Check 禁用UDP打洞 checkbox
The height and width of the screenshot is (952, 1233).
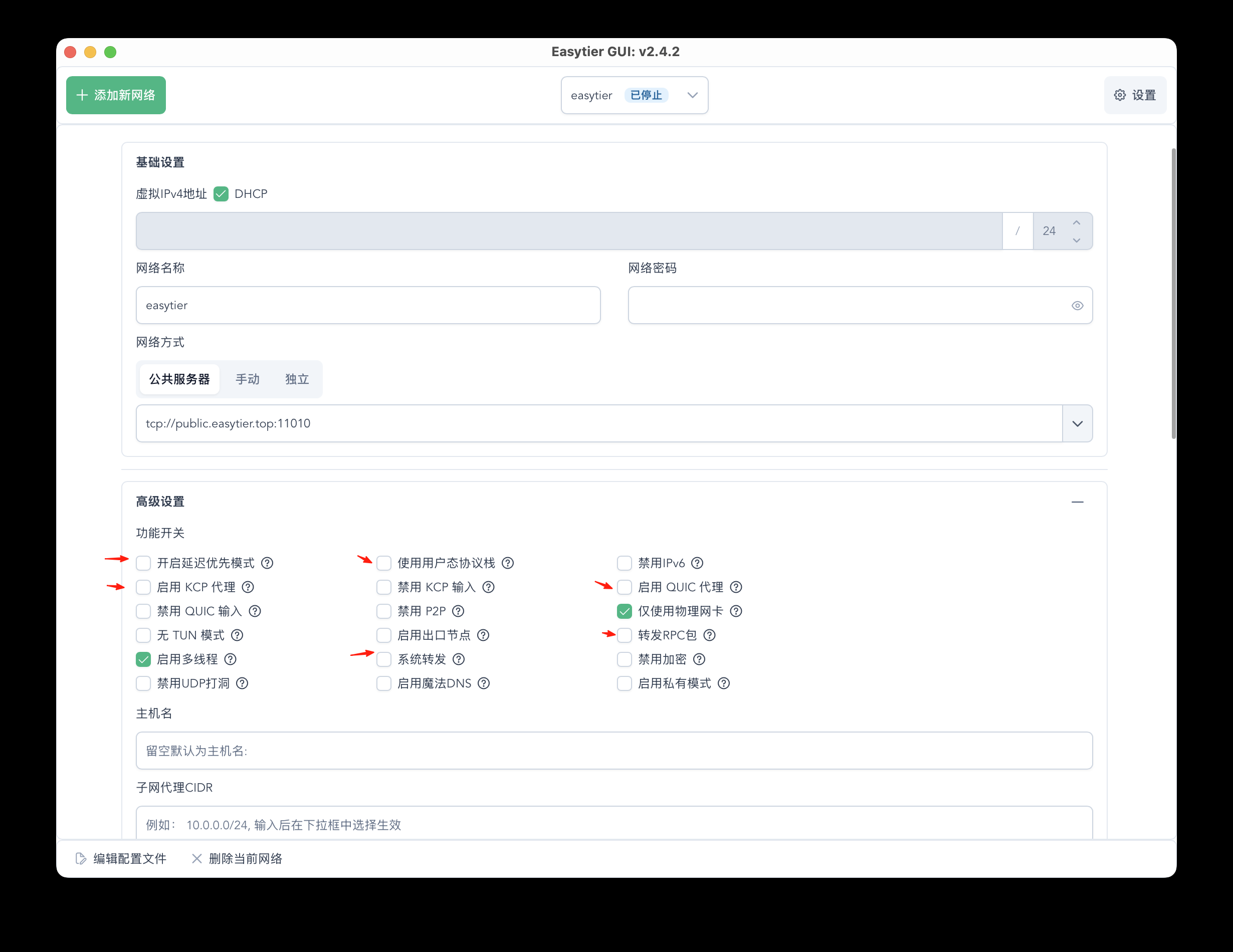pos(143,683)
